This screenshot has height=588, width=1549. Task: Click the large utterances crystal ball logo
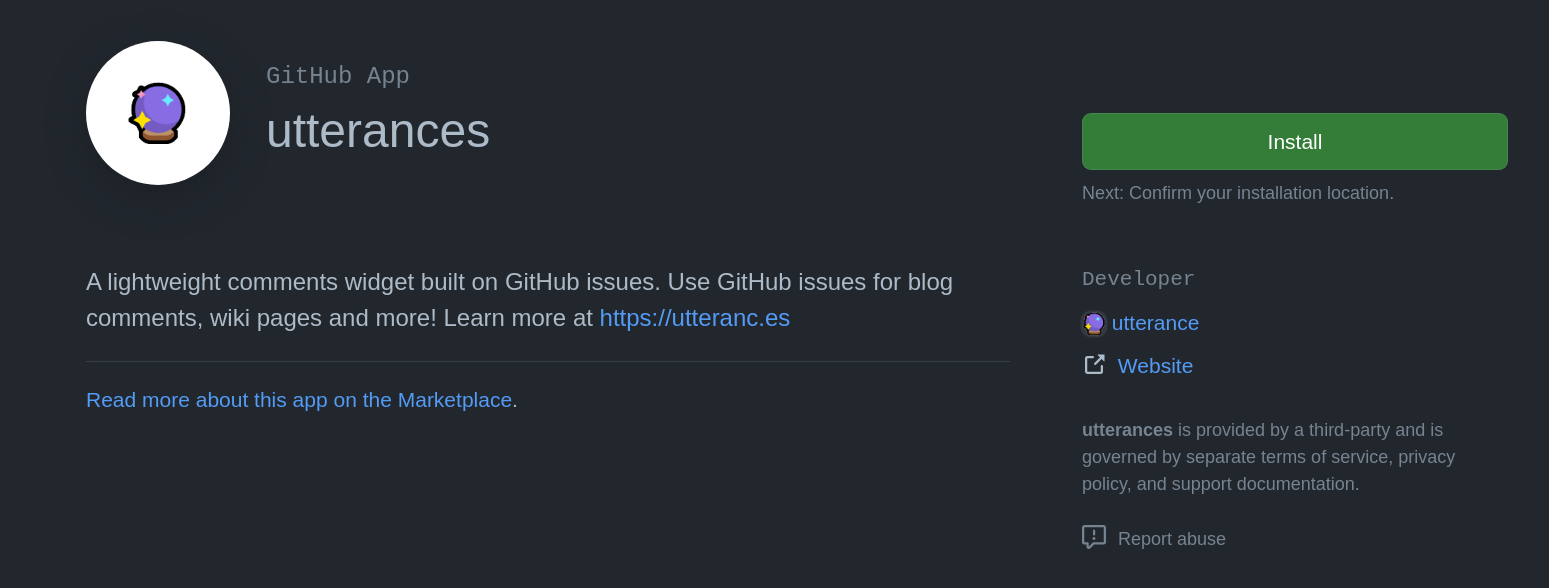(158, 113)
